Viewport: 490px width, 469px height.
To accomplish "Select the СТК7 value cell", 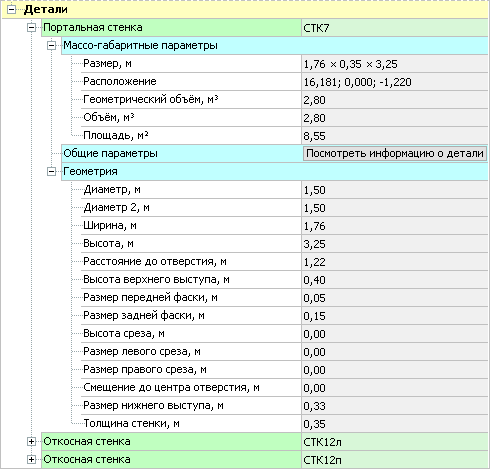I will pyautogui.click(x=395, y=28).
